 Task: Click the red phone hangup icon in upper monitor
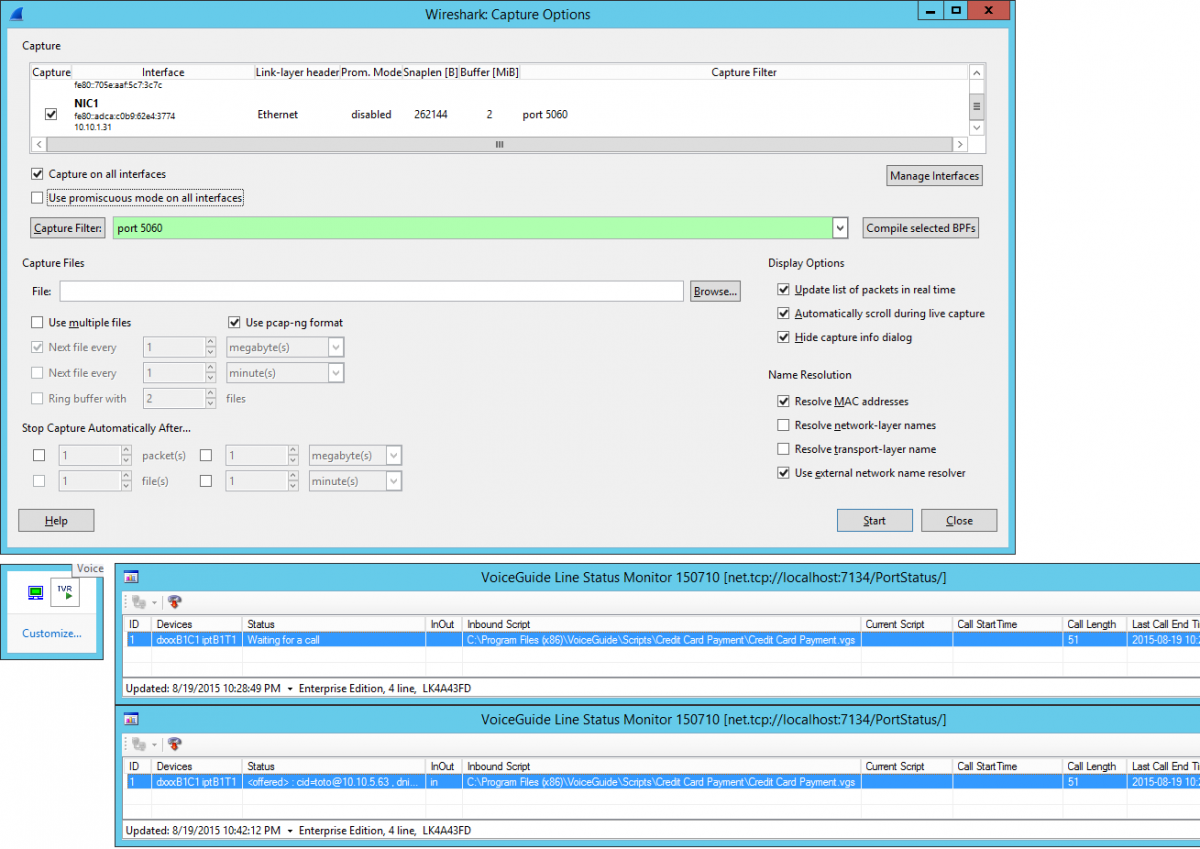pyautogui.click(x=174, y=602)
